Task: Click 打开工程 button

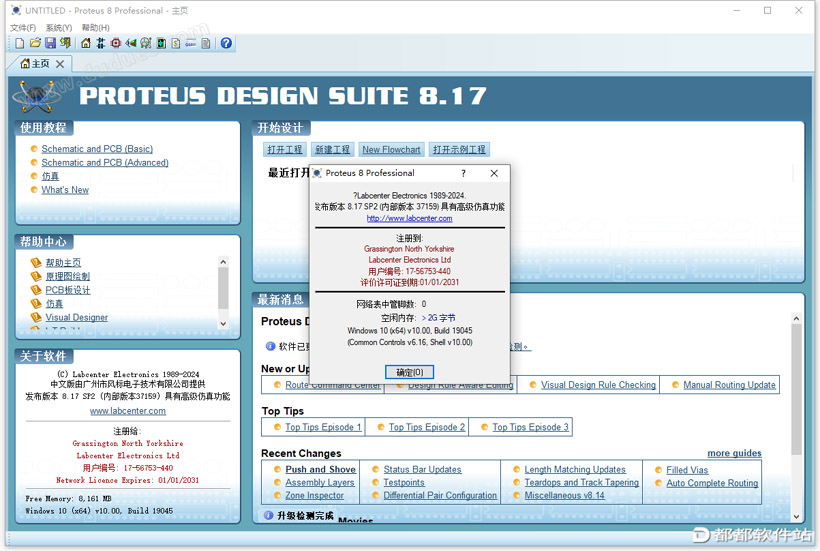Action: [x=285, y=150]
